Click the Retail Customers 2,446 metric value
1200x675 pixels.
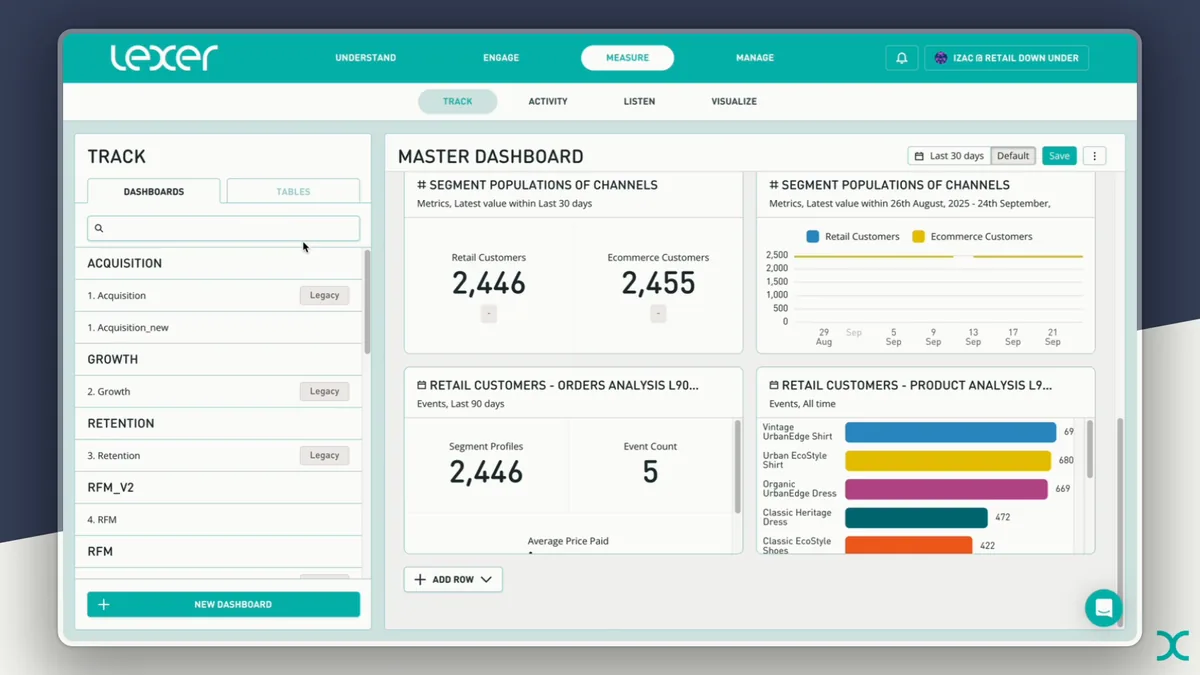tap(488, 284)
